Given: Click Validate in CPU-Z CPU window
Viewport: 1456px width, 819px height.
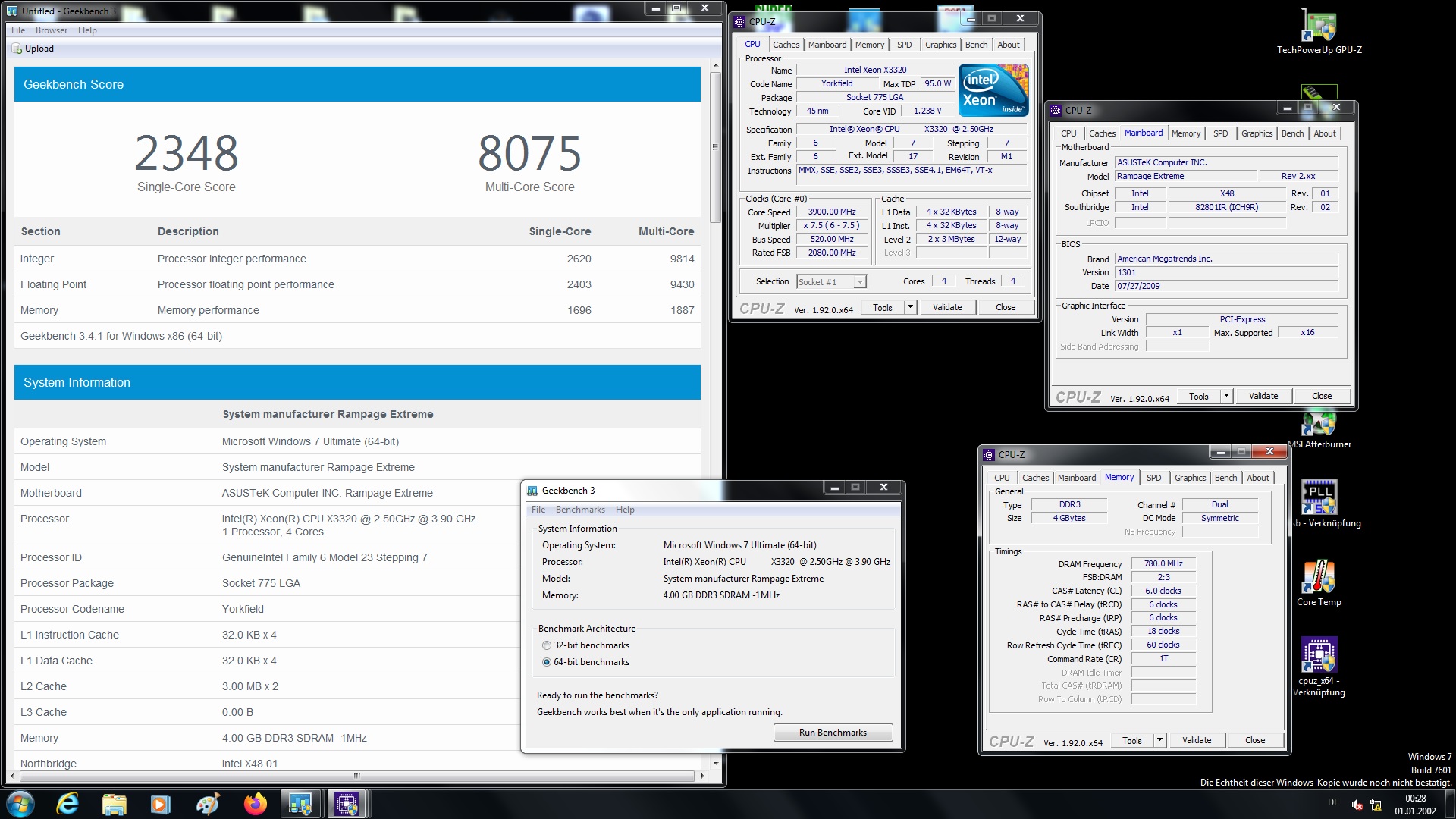Looking at the screenshot, I should pyautogui.click(x=946, y=307).
